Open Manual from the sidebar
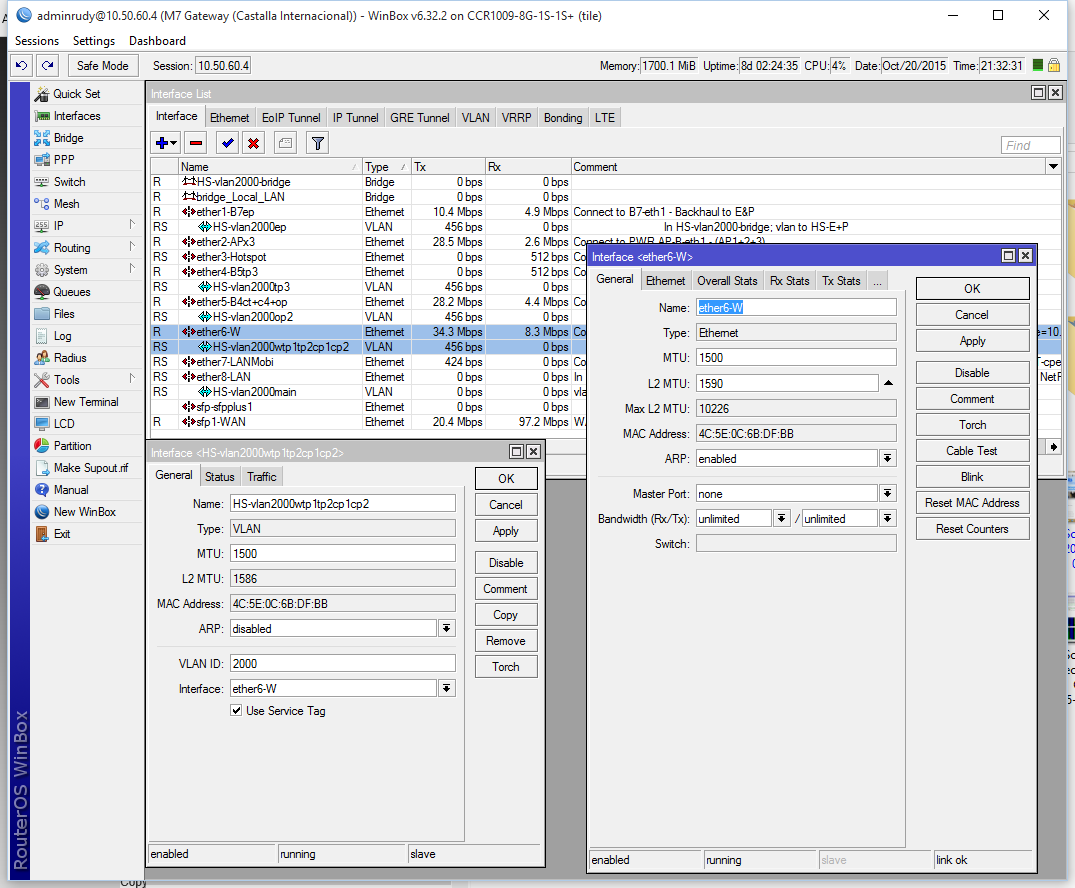Screen dimensions: 1075x888 (71, 490)
